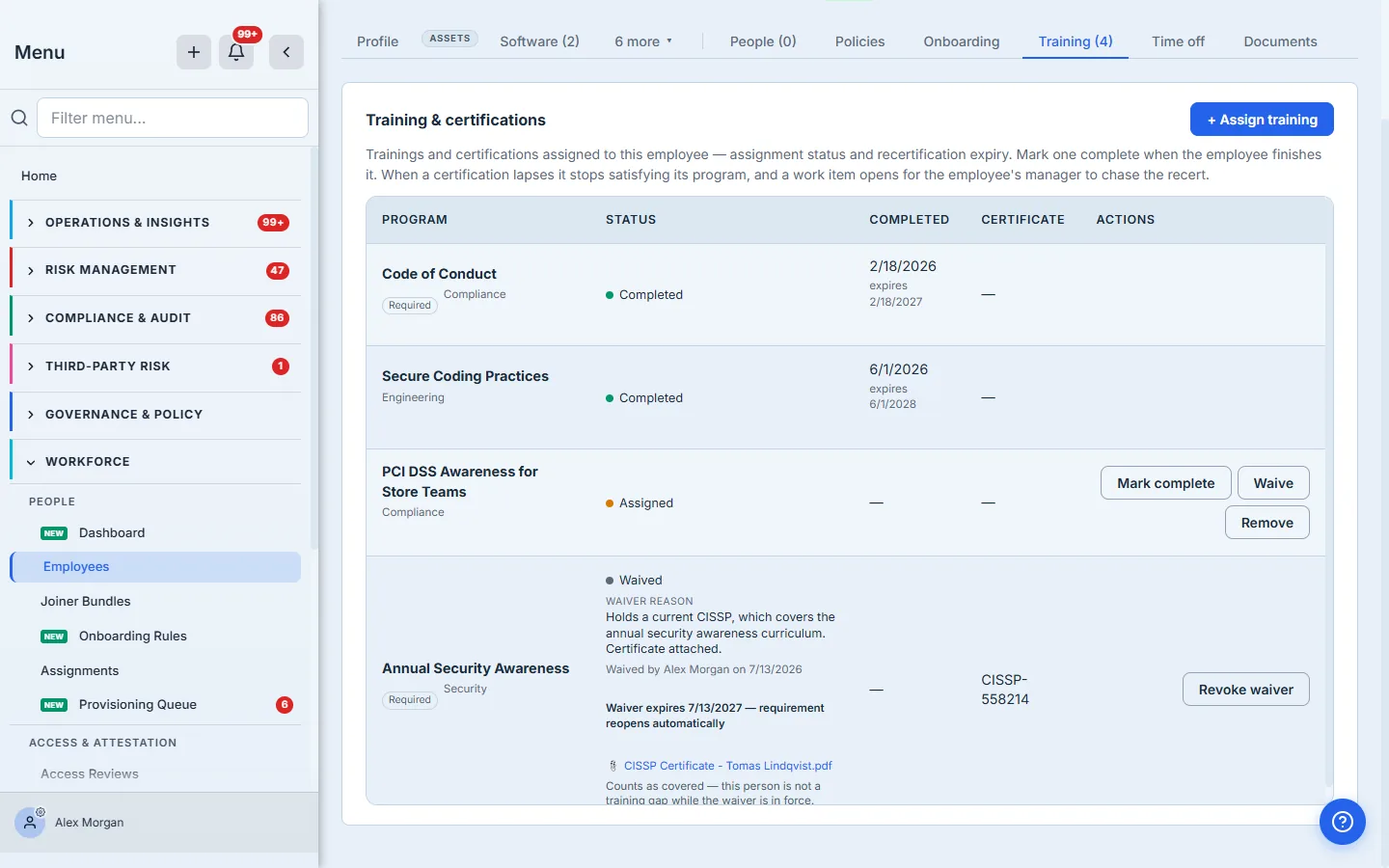Mark PCI DSS Awareness training complete
This screenshot has height=868, width=1389.
(x=1165, y=483)
